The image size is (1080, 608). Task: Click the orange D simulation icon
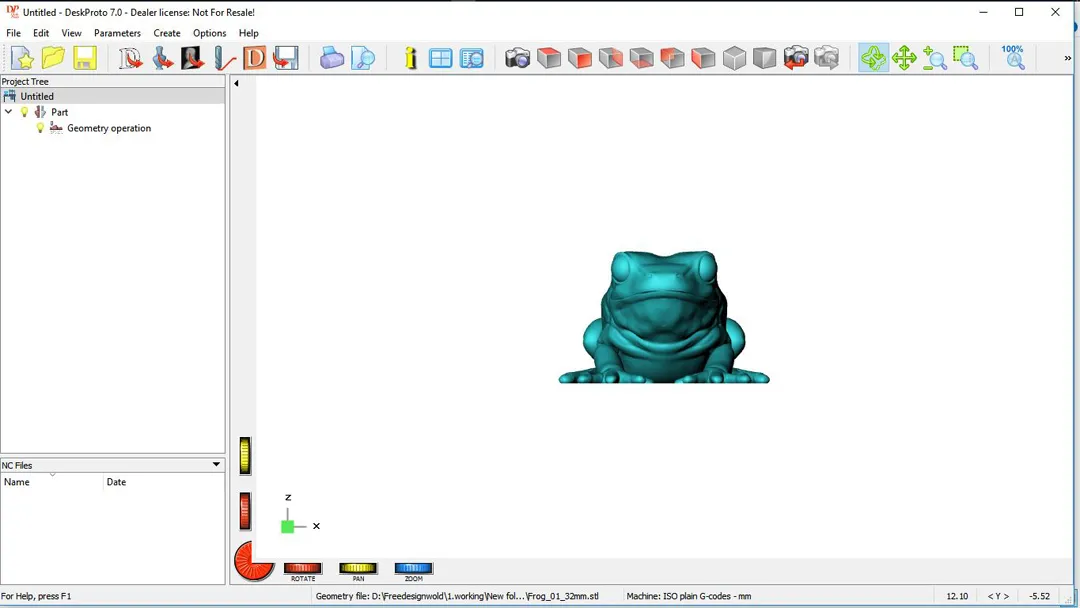pos(254,58)
